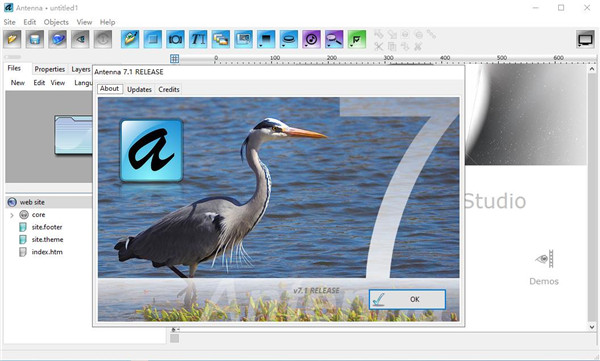Open the blue oval button tool

(289, 39)
